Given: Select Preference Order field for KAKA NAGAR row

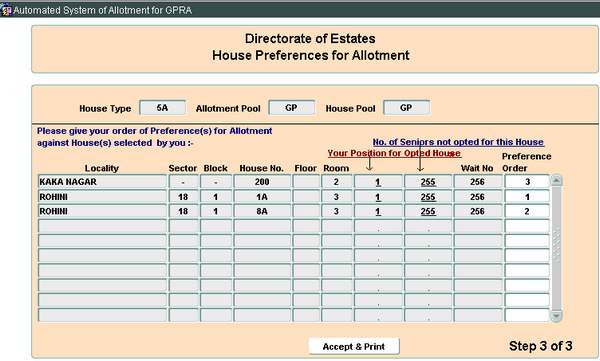Looking at the screenshot, I should pos(527,181).
